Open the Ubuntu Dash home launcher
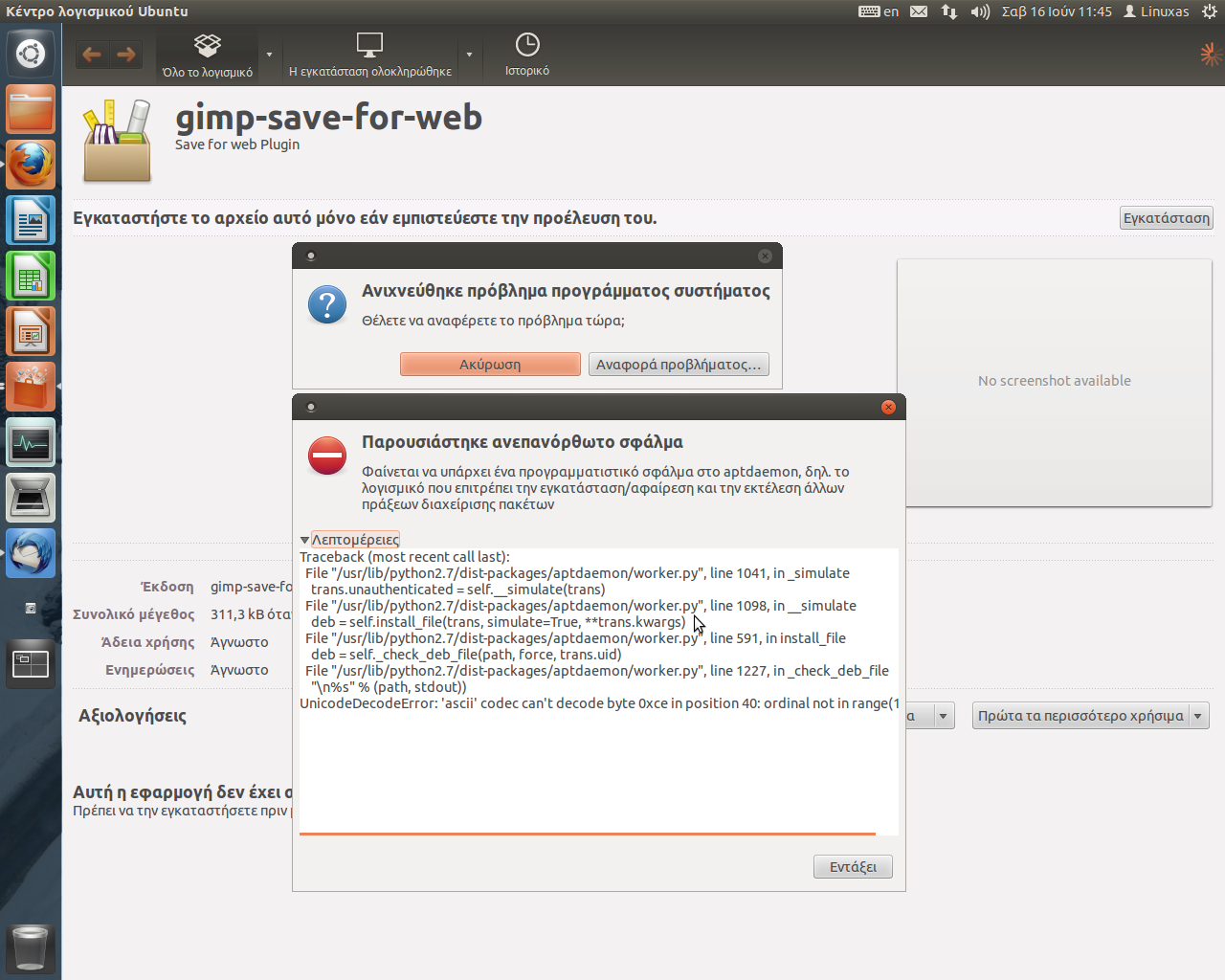The image size is (1225, 980). pyautogui.click(x=31, y=54)
